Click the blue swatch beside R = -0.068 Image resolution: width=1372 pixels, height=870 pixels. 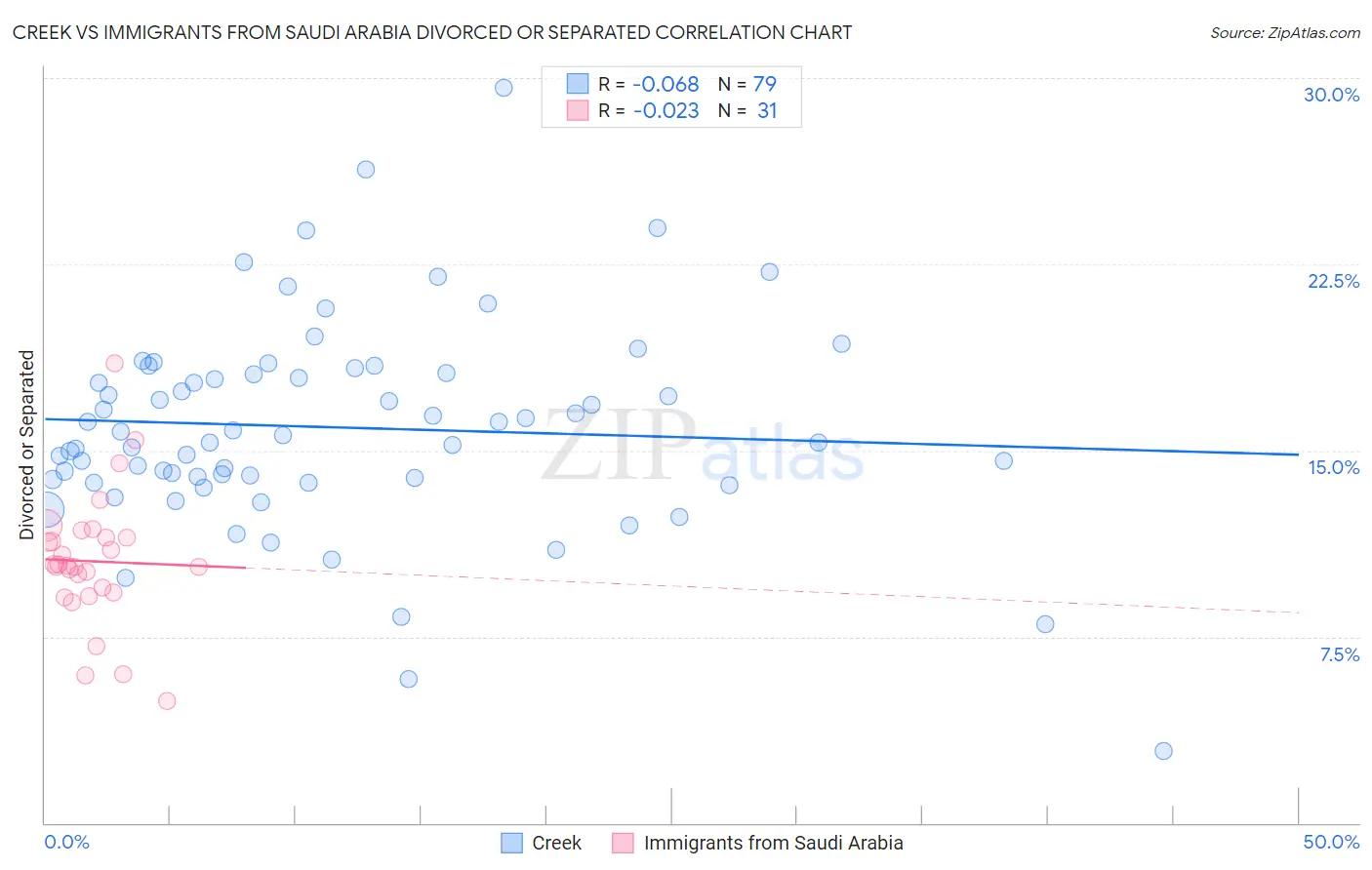click(578, 84)
